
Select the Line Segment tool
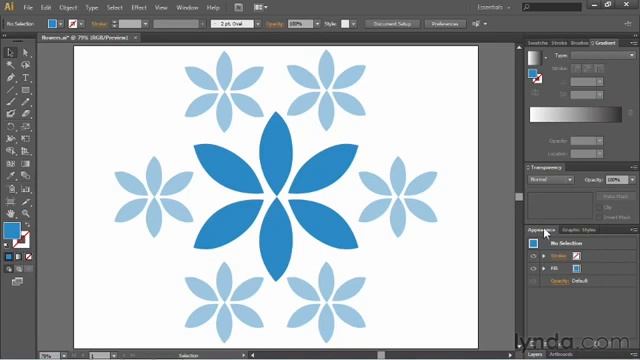click(11, 90)
